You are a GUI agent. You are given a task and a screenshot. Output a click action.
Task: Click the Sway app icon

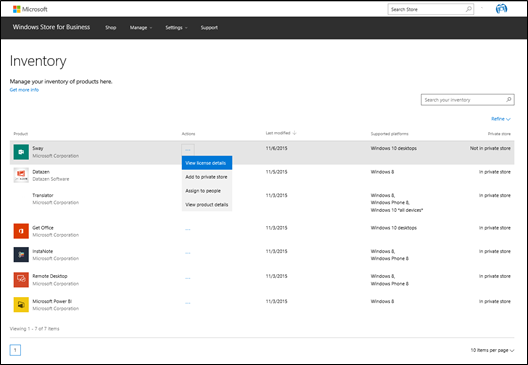point(21,152)
